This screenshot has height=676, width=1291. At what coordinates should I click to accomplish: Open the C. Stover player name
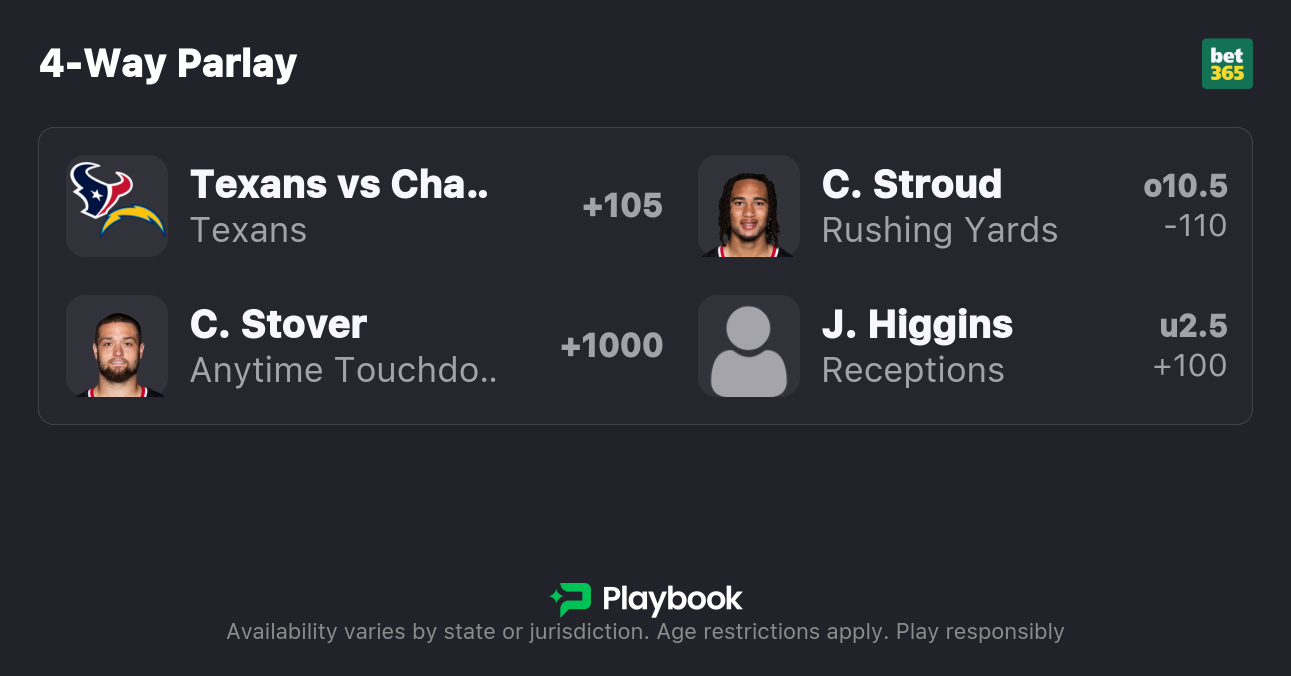click(278, 324)
